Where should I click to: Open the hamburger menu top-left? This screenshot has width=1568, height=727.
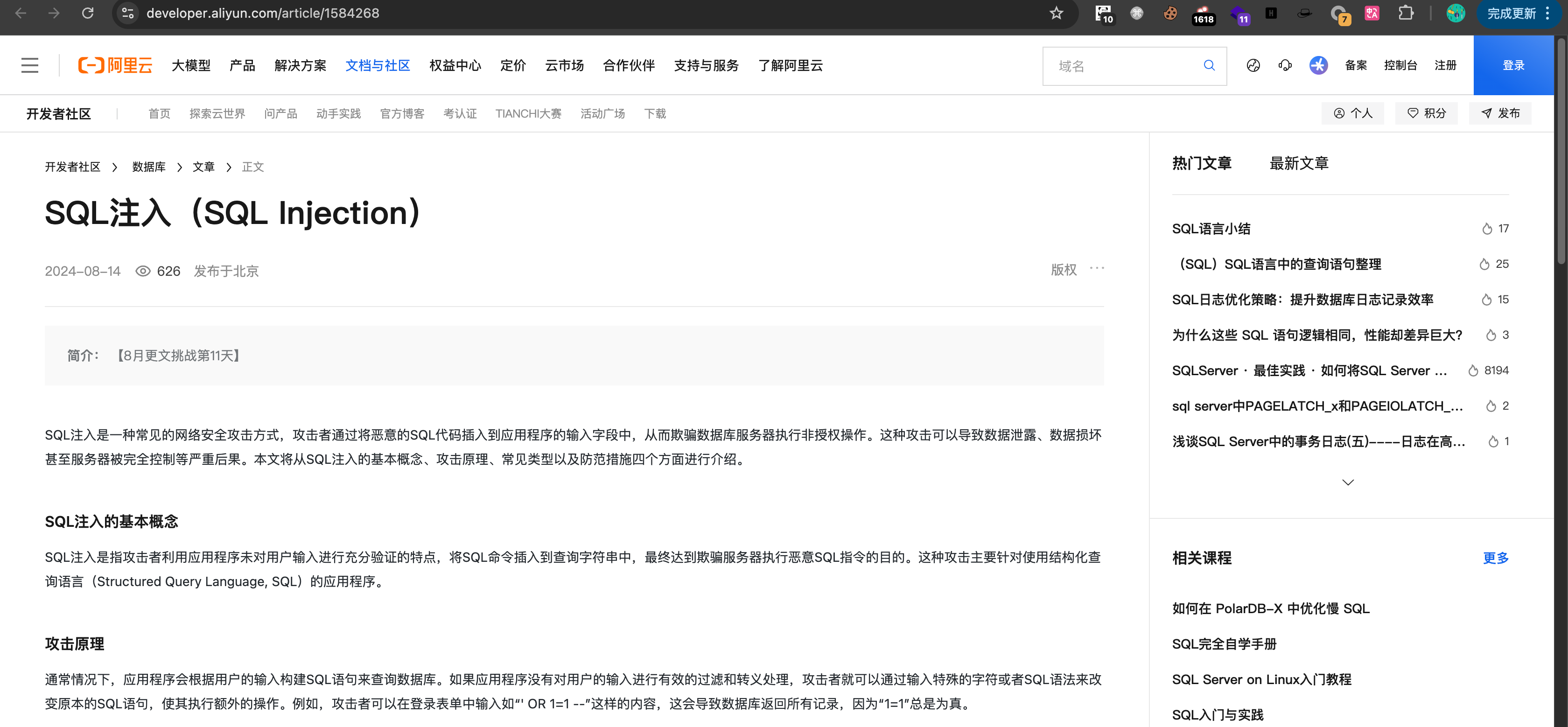coord(29,65)
